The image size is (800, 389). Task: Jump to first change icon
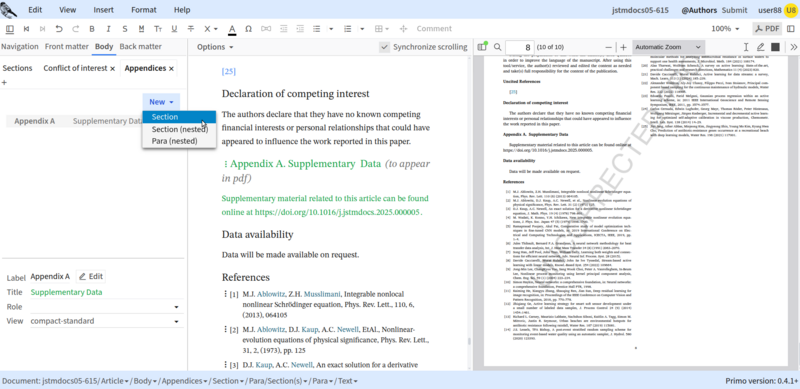(x=27, y=29)
